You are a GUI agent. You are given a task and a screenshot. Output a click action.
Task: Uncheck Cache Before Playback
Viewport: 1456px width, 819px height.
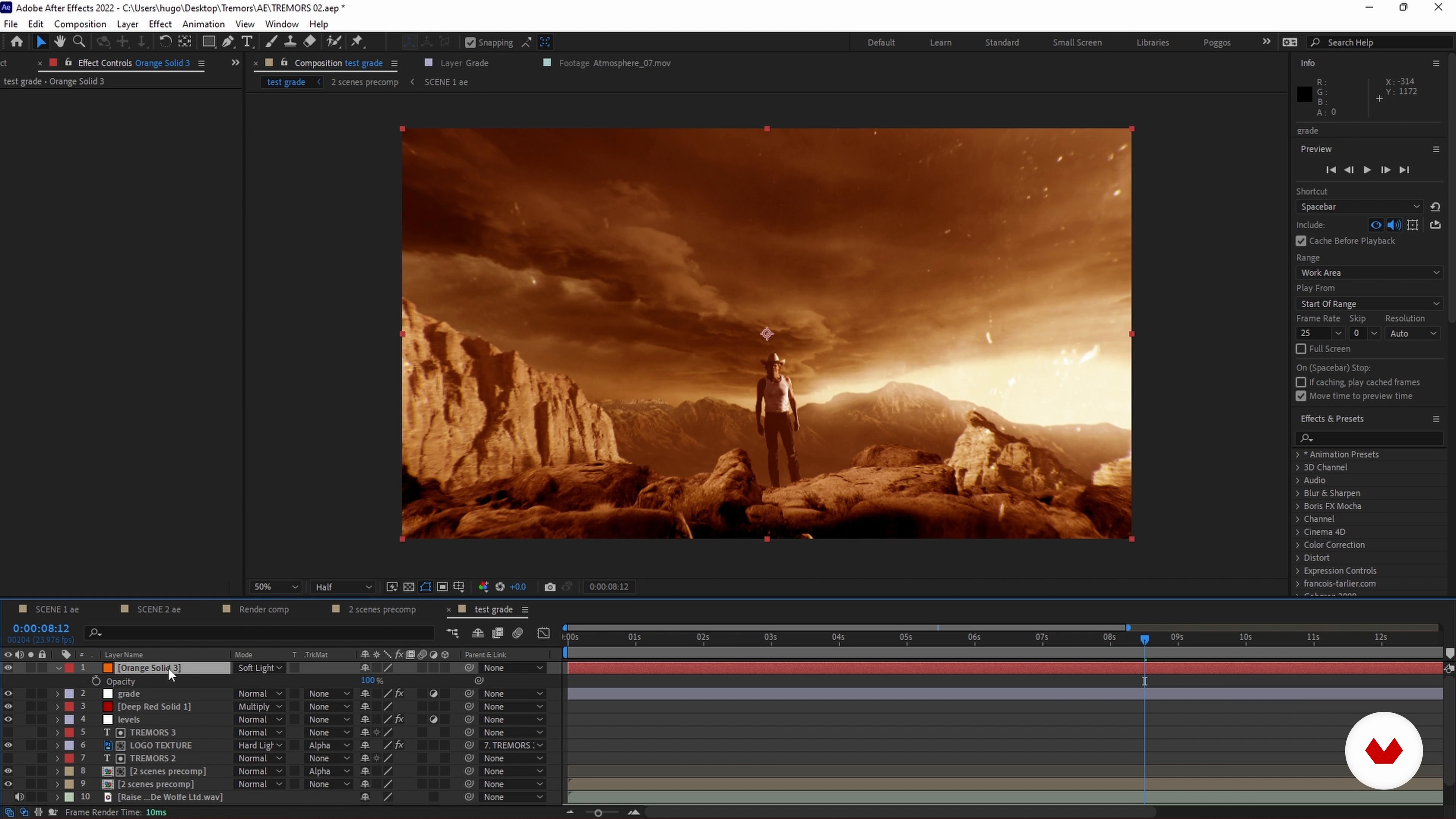pos(1301,241)
